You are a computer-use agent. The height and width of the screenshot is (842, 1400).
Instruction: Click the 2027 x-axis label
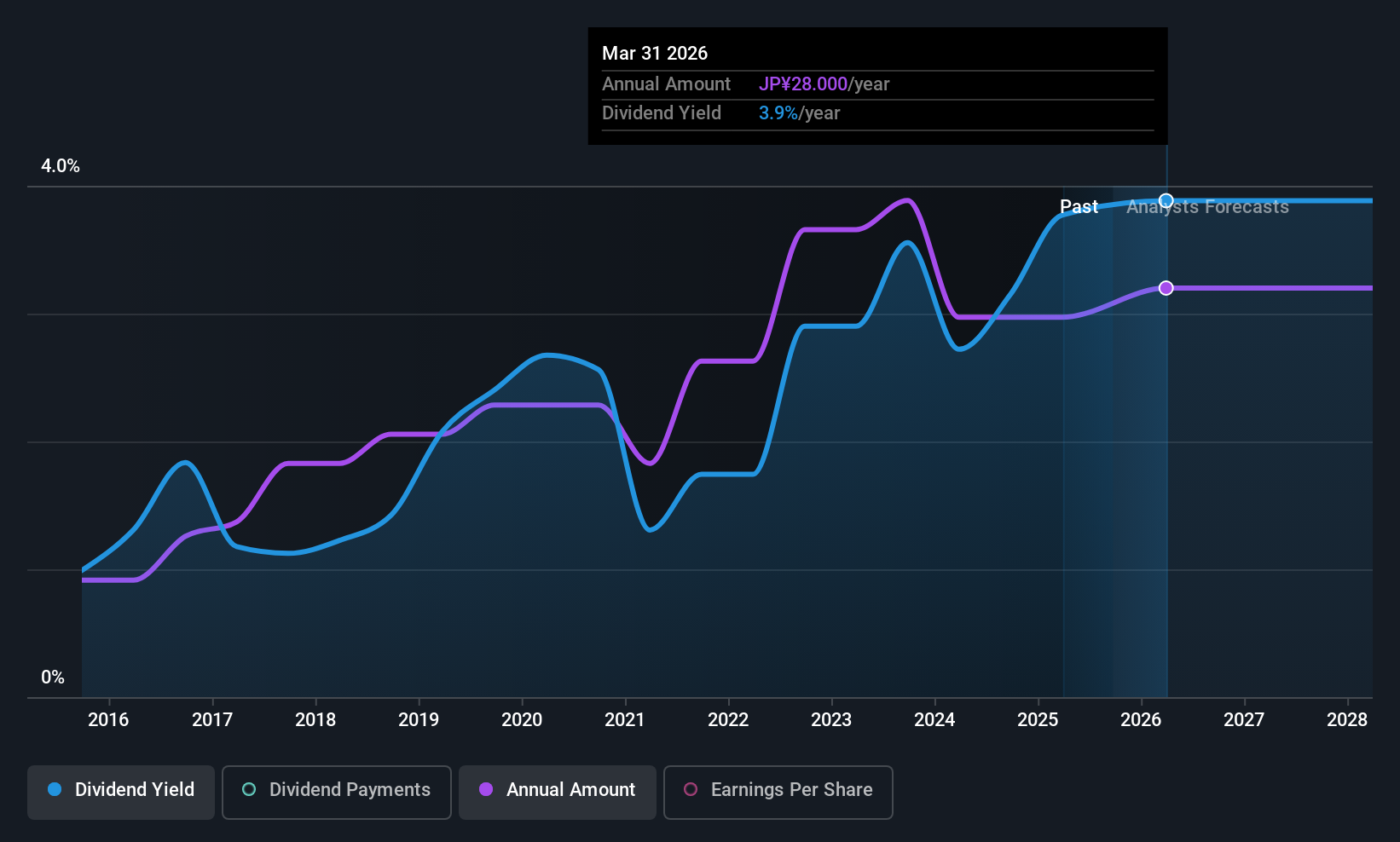pos(1244,720)
